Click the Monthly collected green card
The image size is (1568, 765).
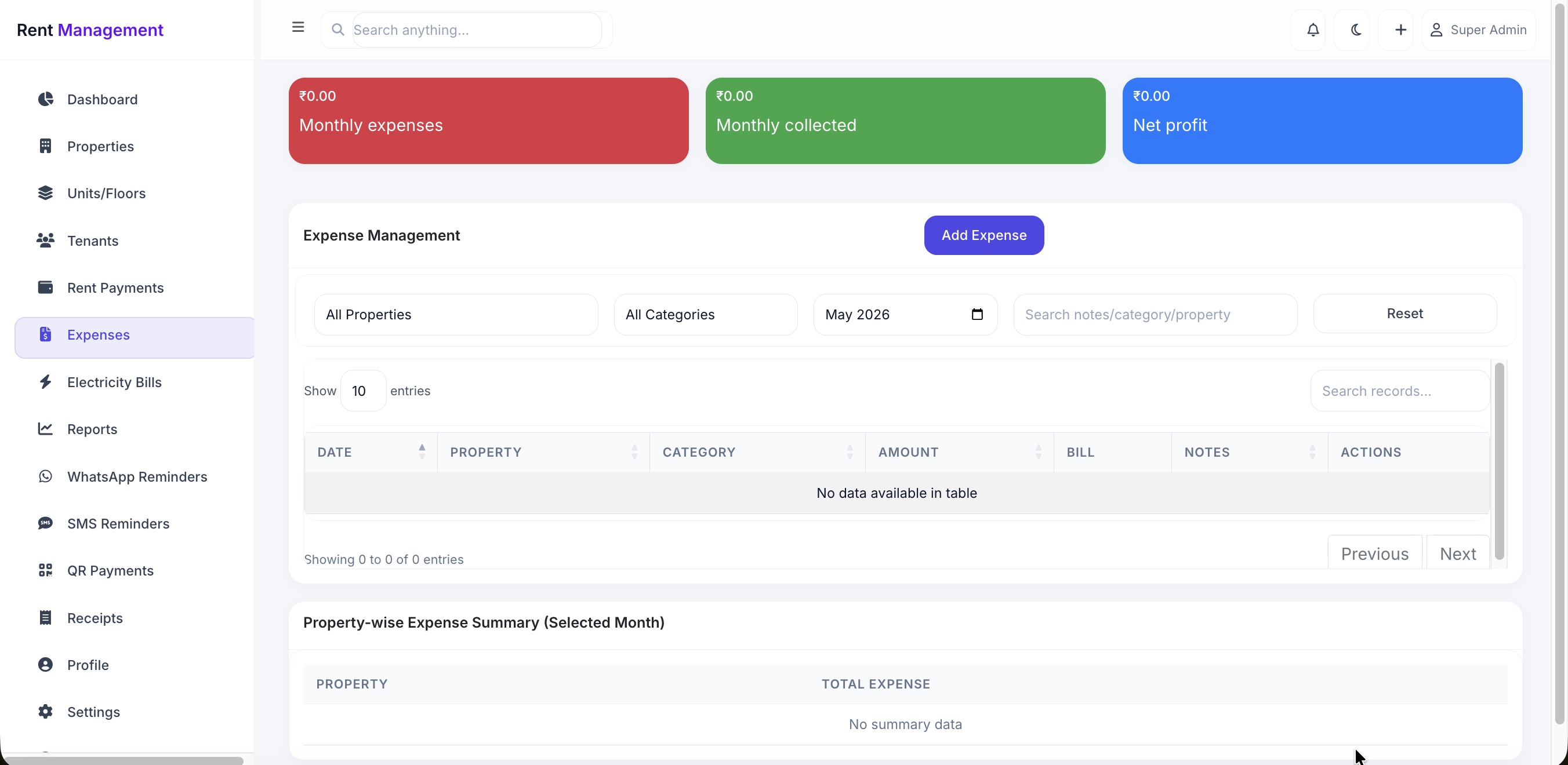(x=905, y=121)
